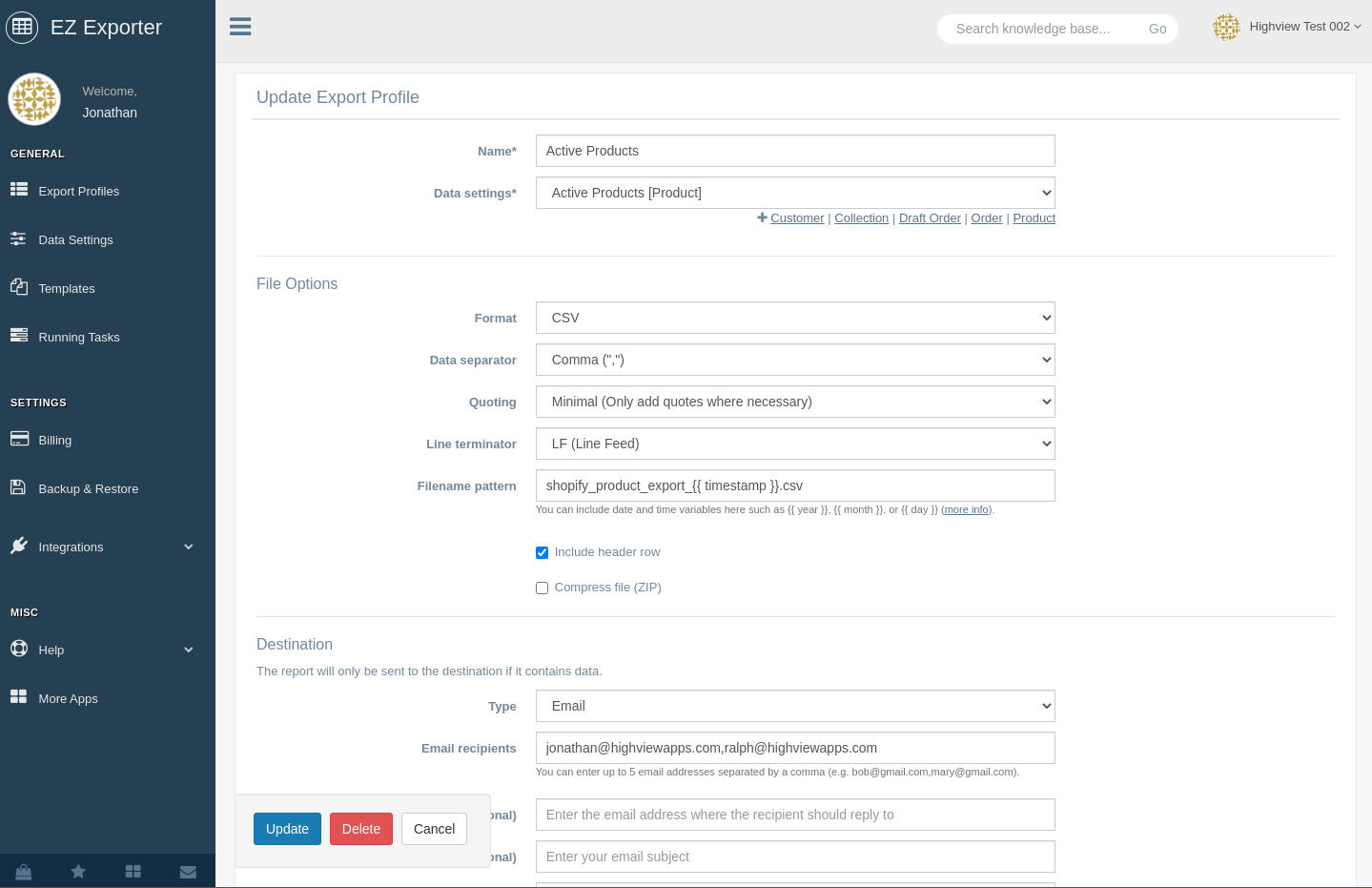Click the user avatar in the sidebar

(34, 99)
